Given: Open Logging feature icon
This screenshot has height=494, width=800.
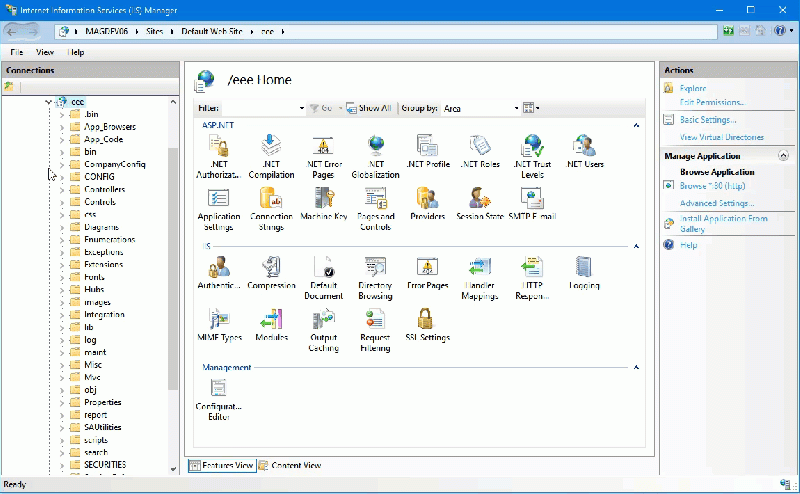Looking at the screenshot, I should coord(585,273).
